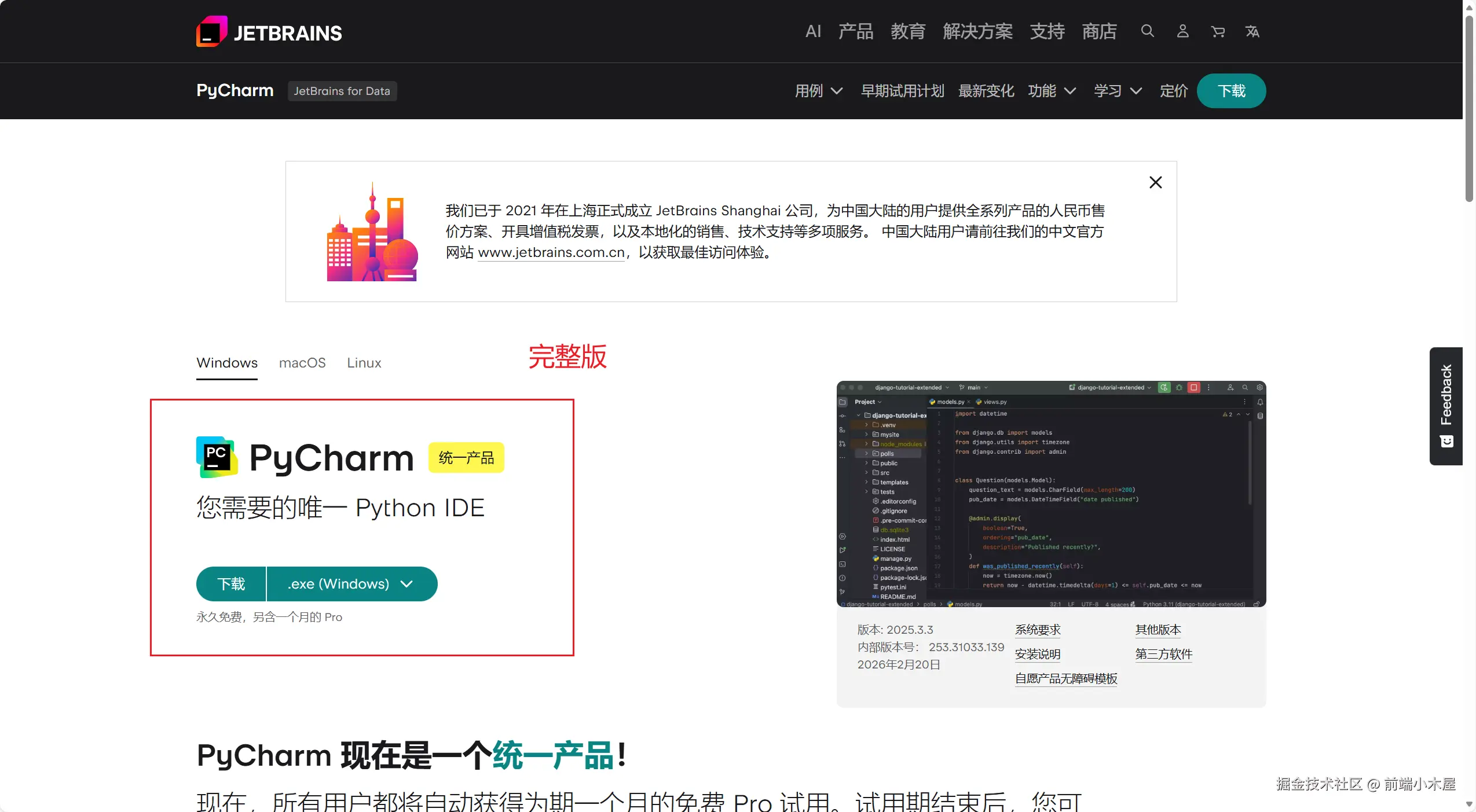This screenshot has width=1476, height=812.
Task: Open the www.jetbrains.com.cn link
Action: coord(551,252)
